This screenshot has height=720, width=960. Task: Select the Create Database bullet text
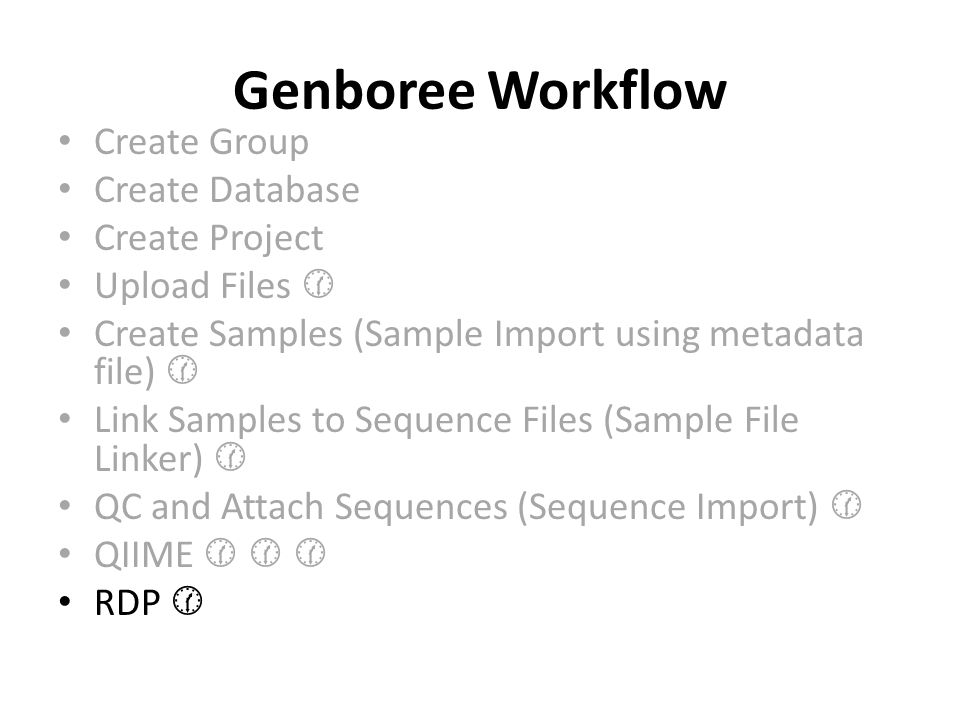[x=227, y=190]
